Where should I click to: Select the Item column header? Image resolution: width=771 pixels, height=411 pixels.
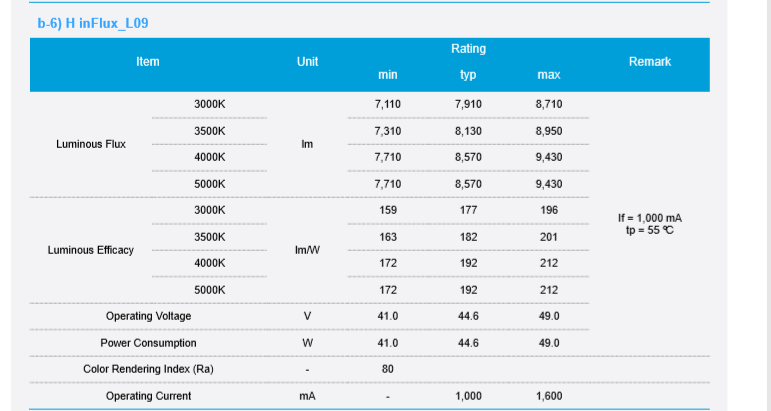[x=148, y=62]
